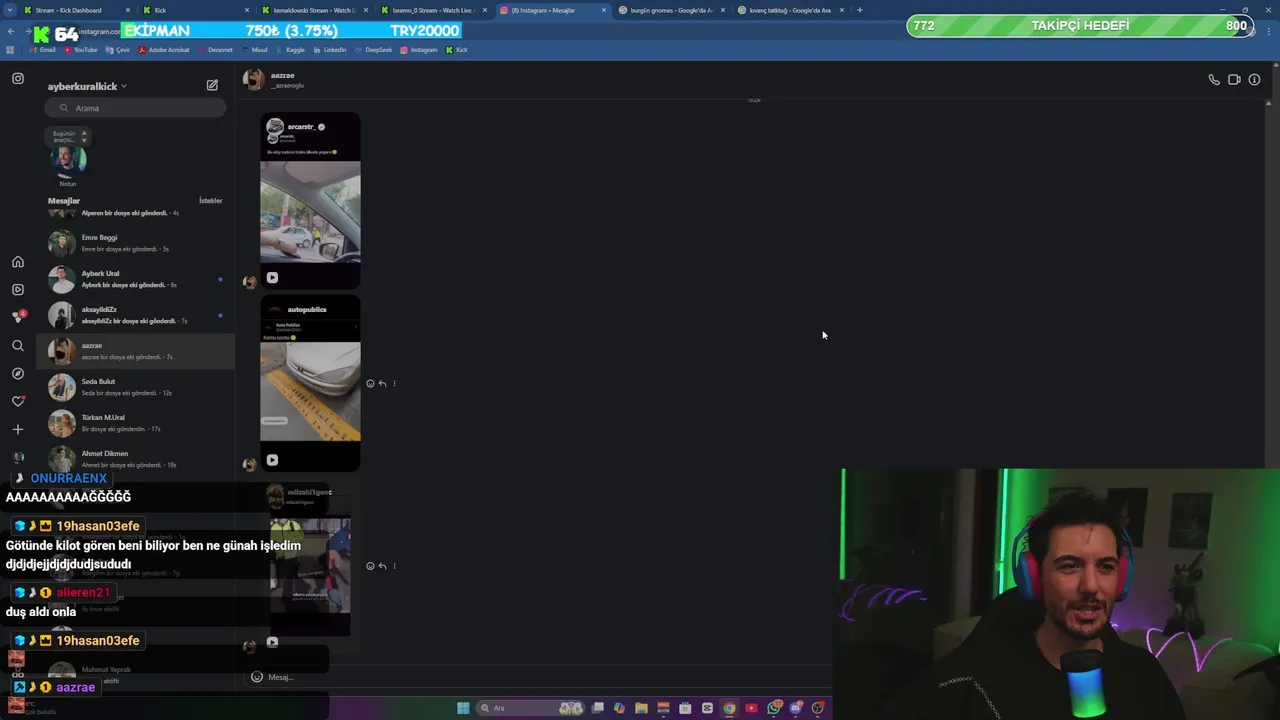Open Reels in the Instagram sidebar

click(x=17, y=289)
